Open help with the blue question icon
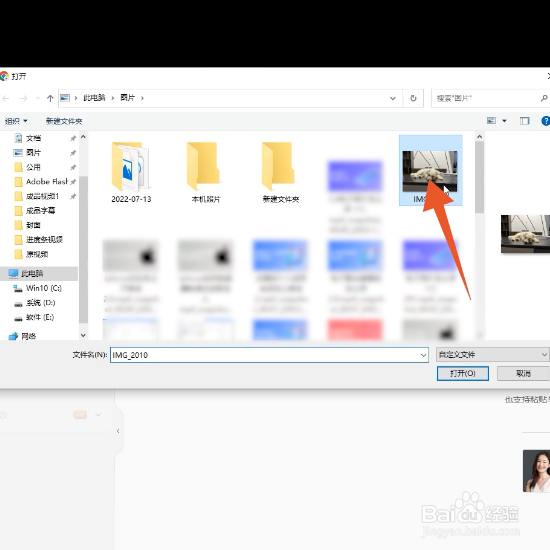 tap(545, 121)
